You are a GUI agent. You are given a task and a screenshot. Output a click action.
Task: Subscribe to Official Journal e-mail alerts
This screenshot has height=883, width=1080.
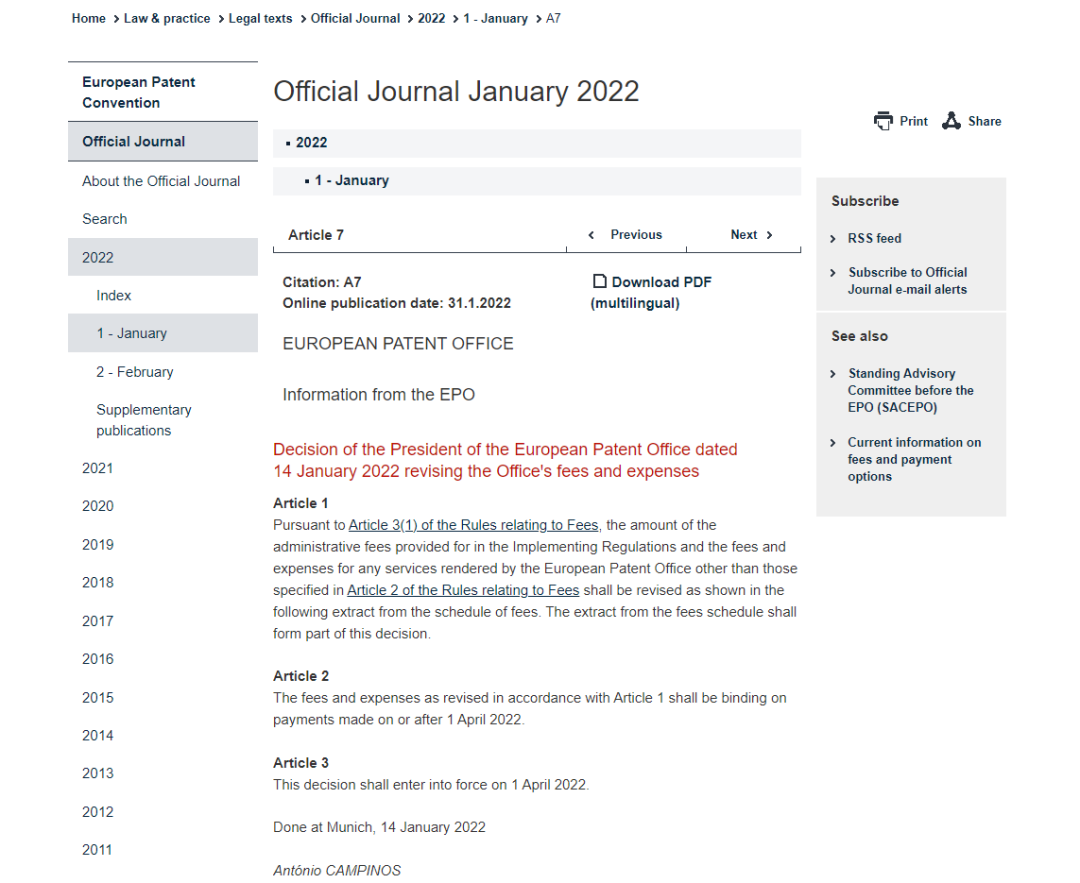[907, 281]
